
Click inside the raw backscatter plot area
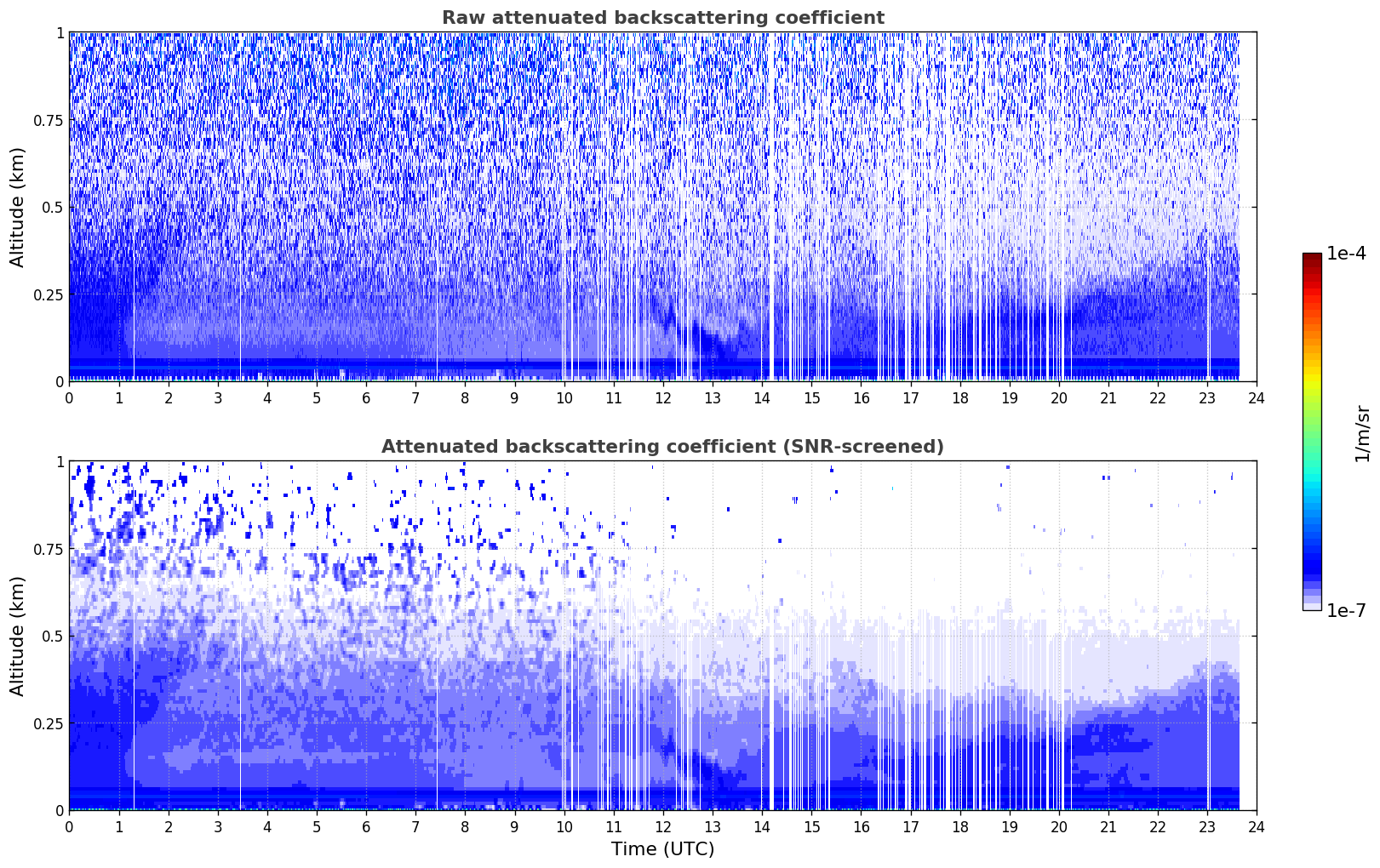point(662,207)
